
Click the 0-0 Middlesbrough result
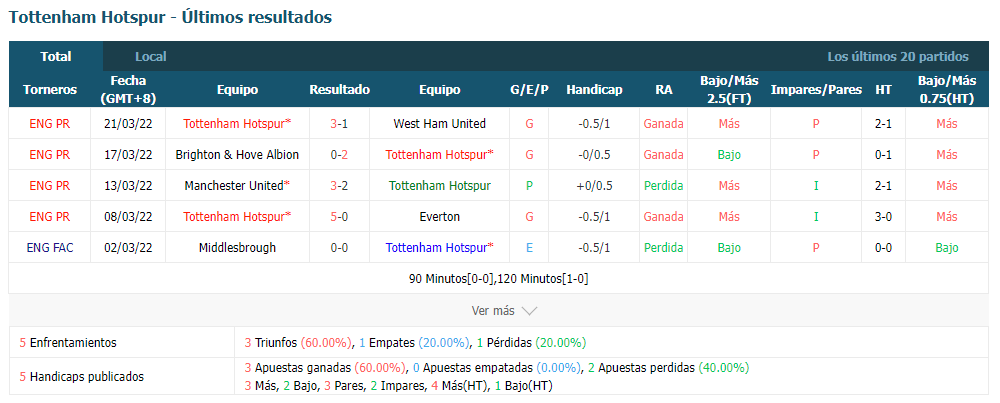[339, 247]
